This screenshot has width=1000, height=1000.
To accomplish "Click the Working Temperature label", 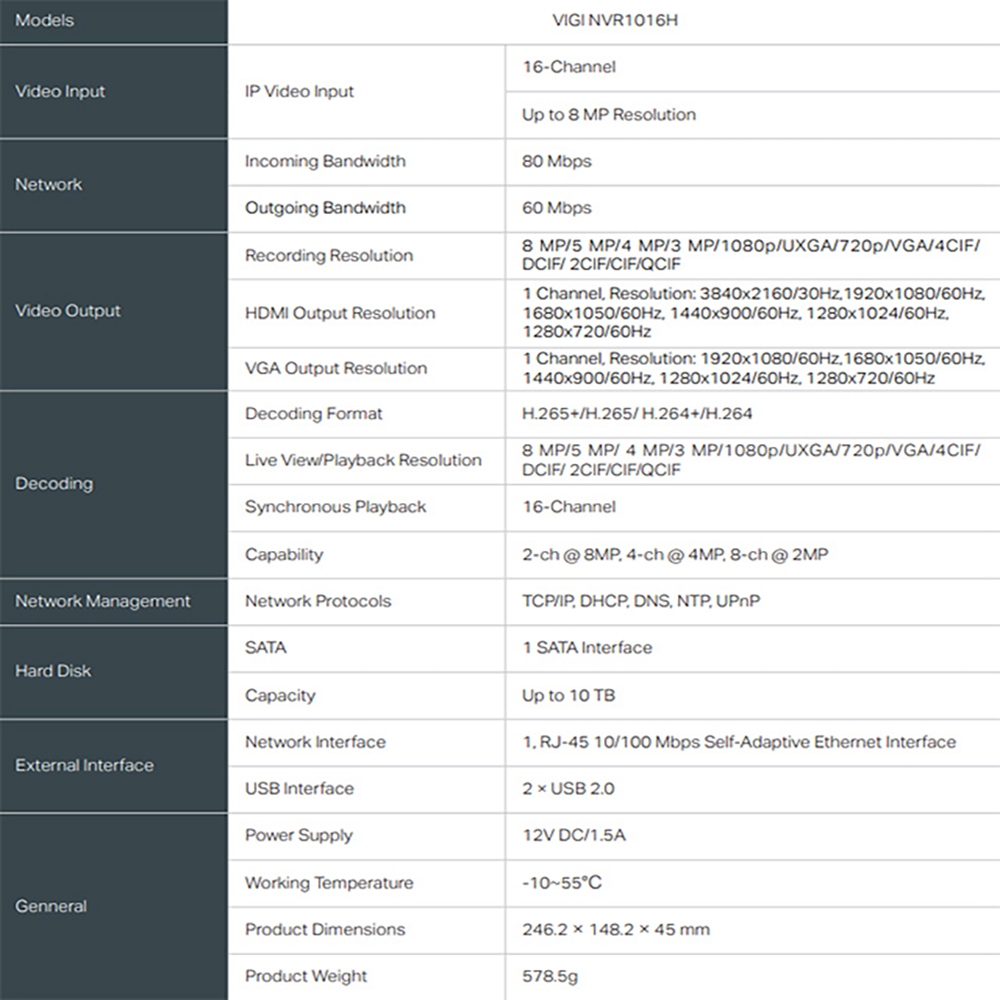I will [329, 883].
